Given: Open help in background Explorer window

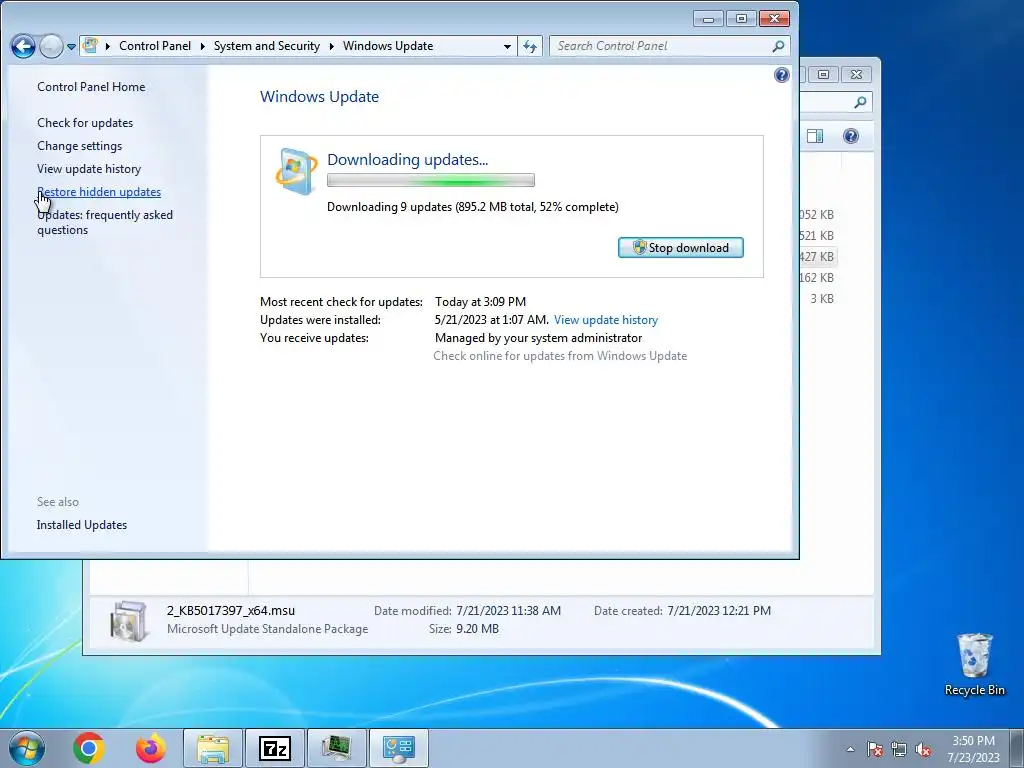Looking at the screenshot, I should [x=850, y=136].
